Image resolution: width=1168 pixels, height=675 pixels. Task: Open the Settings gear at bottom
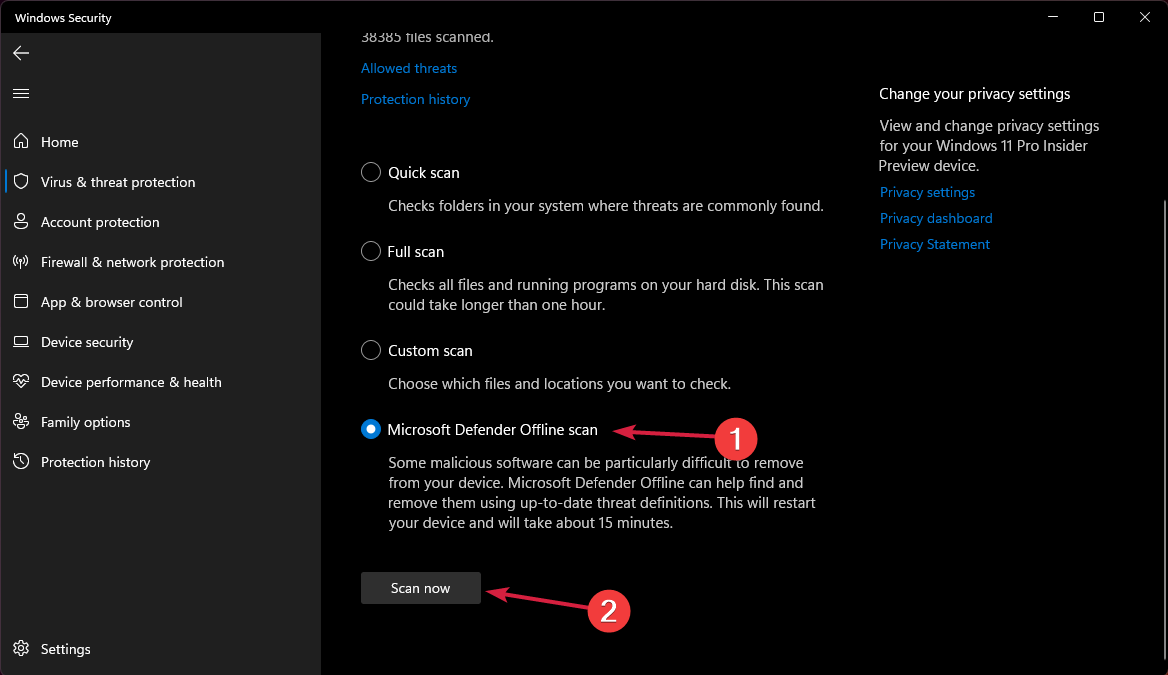21,649
